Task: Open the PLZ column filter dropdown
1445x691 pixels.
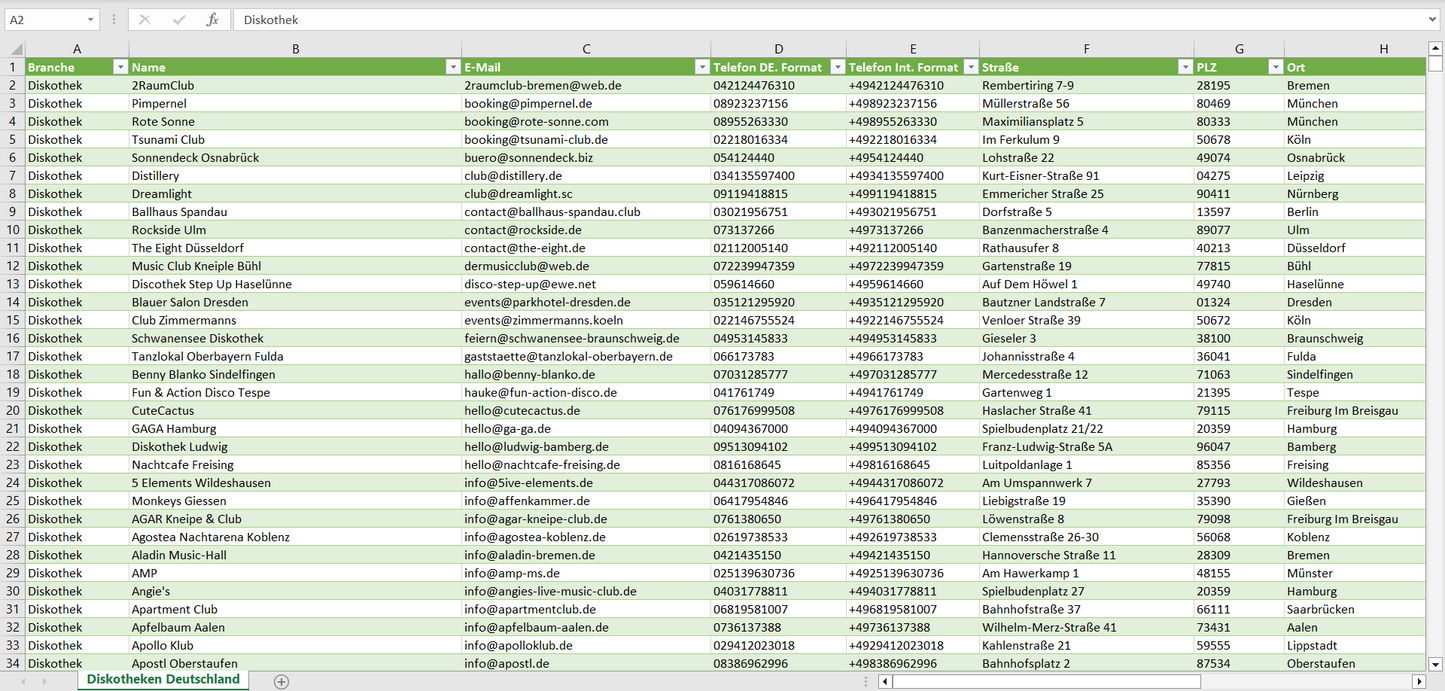Action: tap(1275, 67)
